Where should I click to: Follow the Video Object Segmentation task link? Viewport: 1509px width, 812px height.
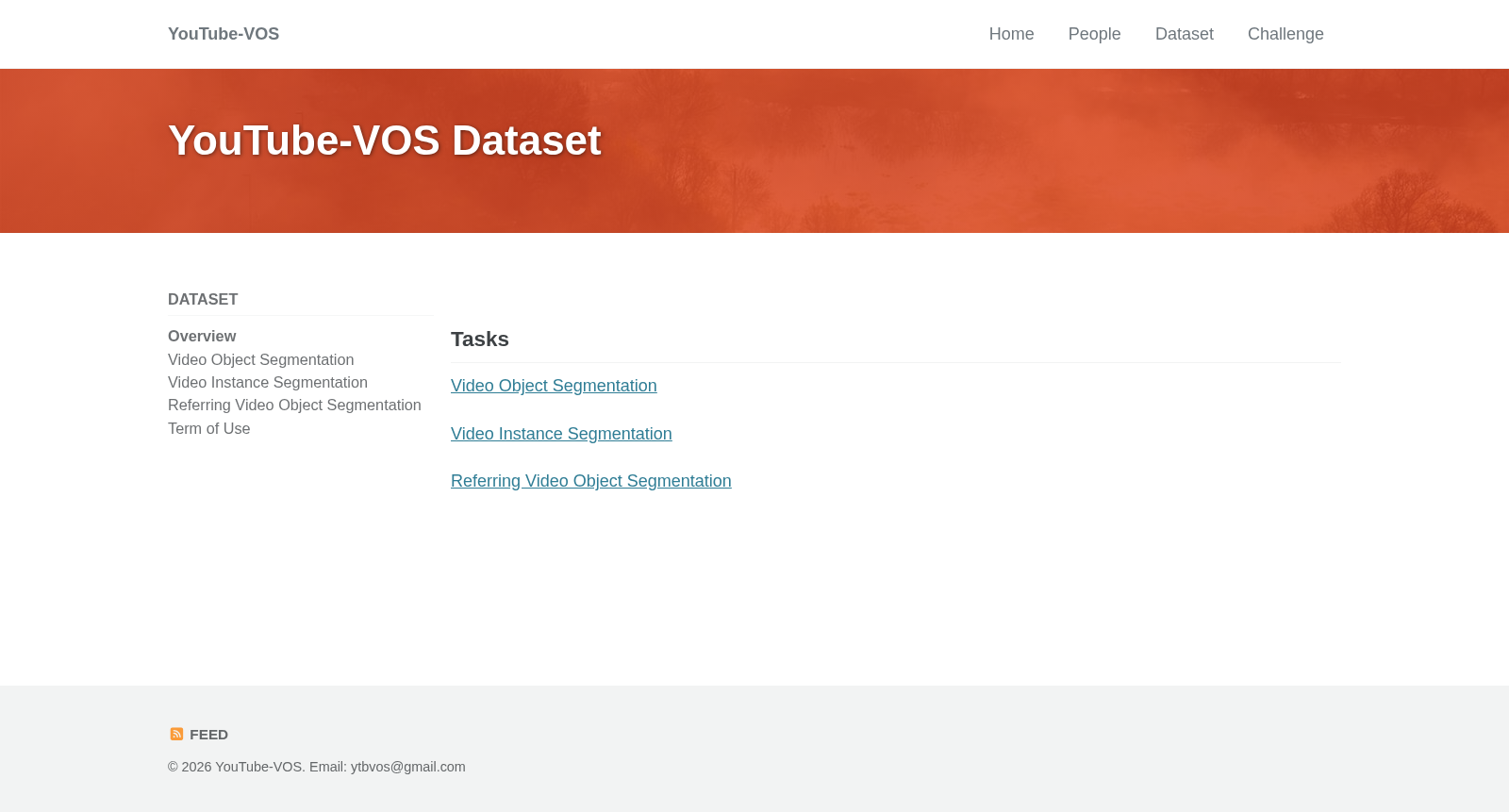(554, 386)
